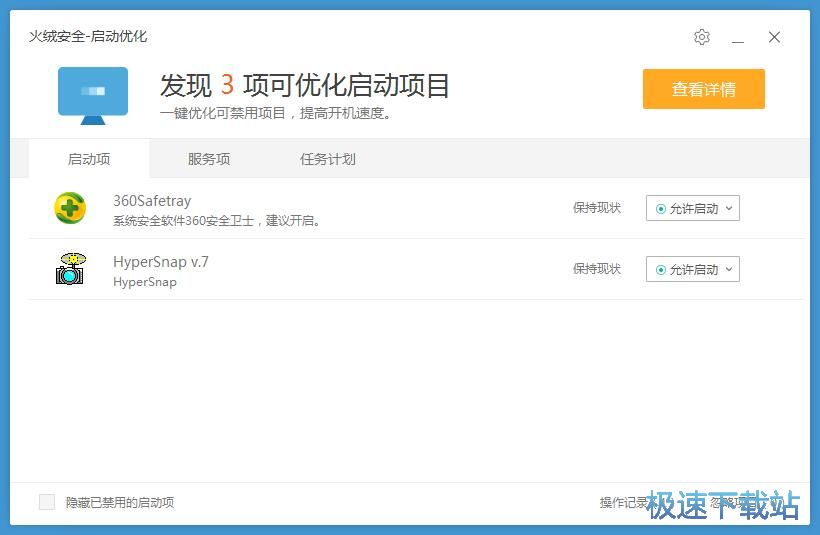Image resolution: width=820 pixels, height=535 pixels.
Task: Open the 允许启动 dropdown for HyperSnap v.7
Action: tap(692, 269)
